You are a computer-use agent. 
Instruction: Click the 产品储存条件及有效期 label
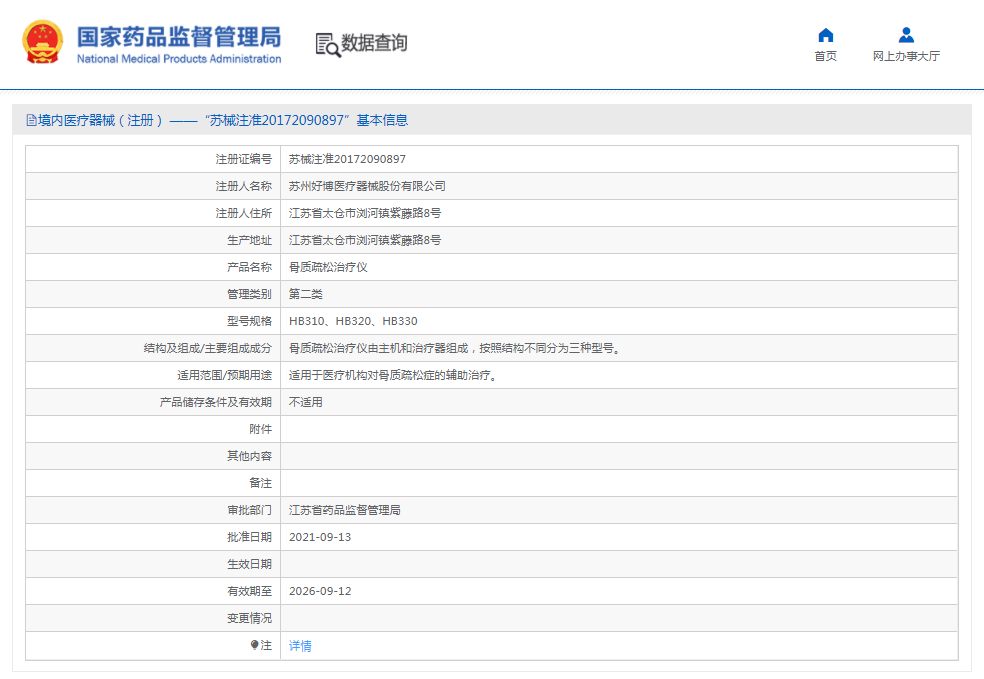[x=216, y=402]
